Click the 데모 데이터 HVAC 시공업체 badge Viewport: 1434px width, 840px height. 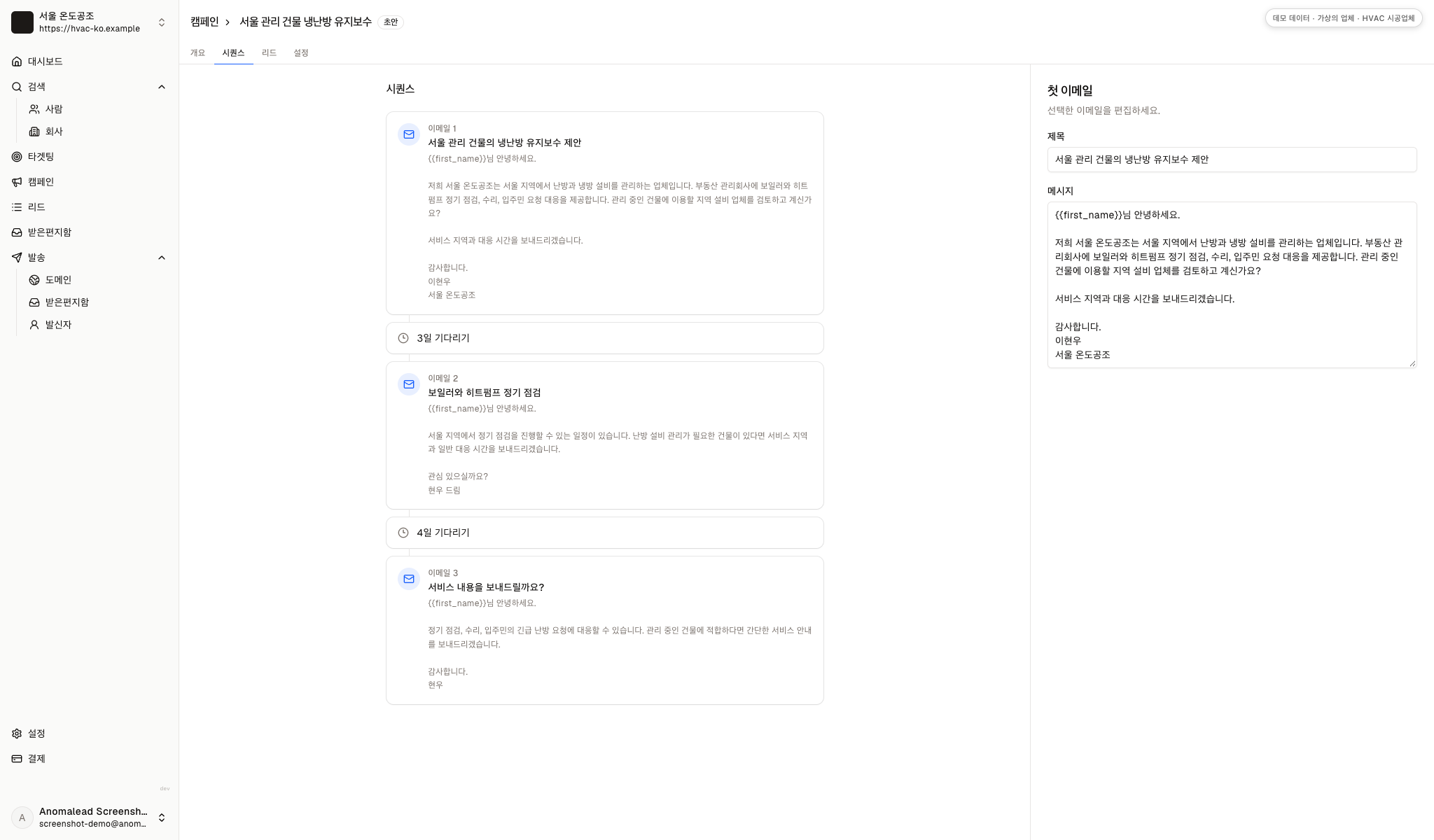pyautogui.click(x=1343, y=18)
